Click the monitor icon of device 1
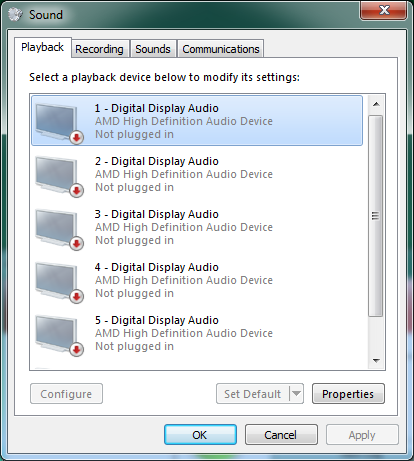The width and height of the screenshot is (414, 461). tap(56, 121)
